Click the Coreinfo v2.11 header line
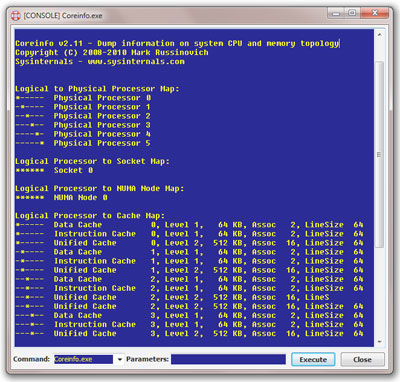 [x=177, y=43]
